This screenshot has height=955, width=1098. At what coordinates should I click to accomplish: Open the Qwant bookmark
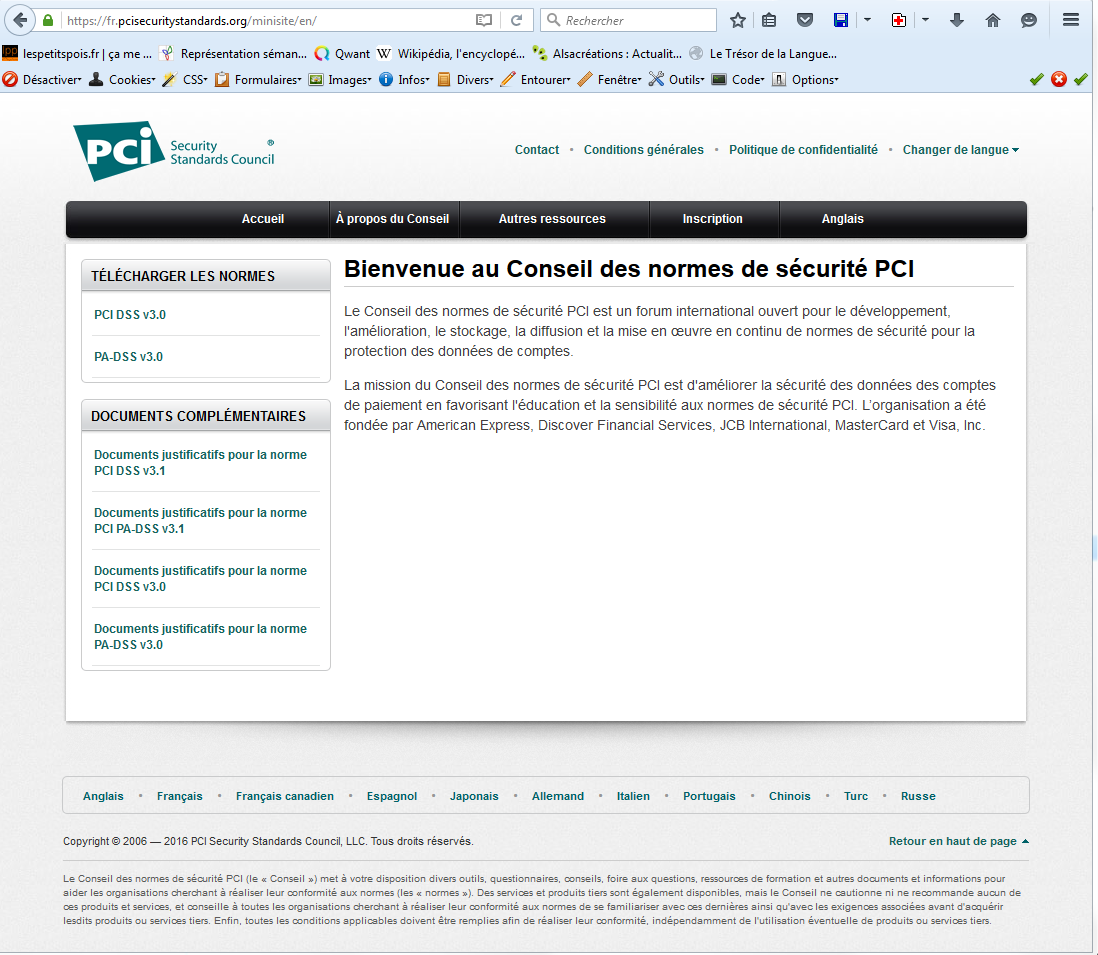click(x=342, y=54)
